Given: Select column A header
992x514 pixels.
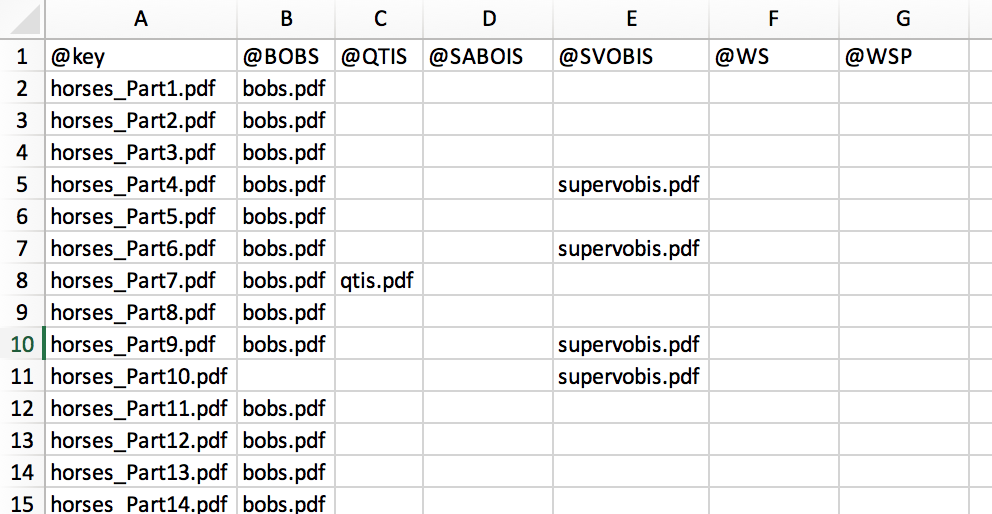Looking at the screenshot, I should [x=140, y=19].
